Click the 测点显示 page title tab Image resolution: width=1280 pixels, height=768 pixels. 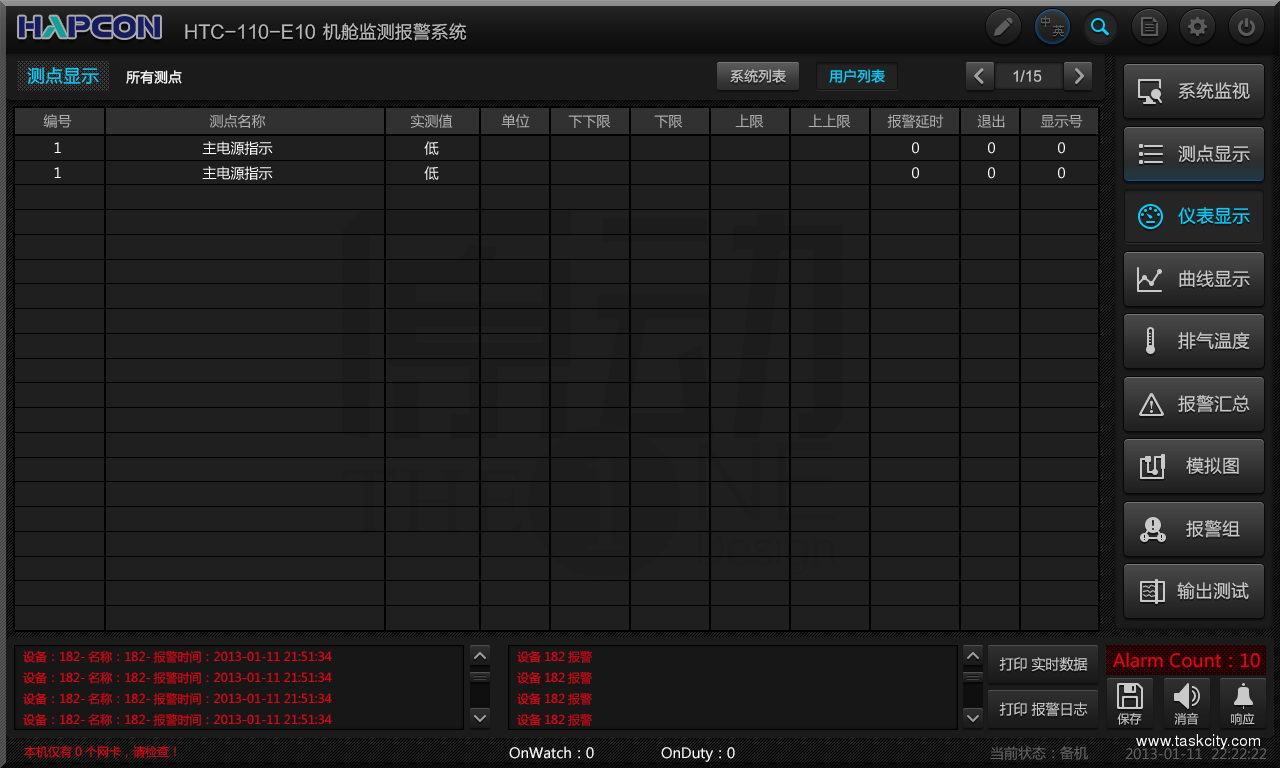63,76
